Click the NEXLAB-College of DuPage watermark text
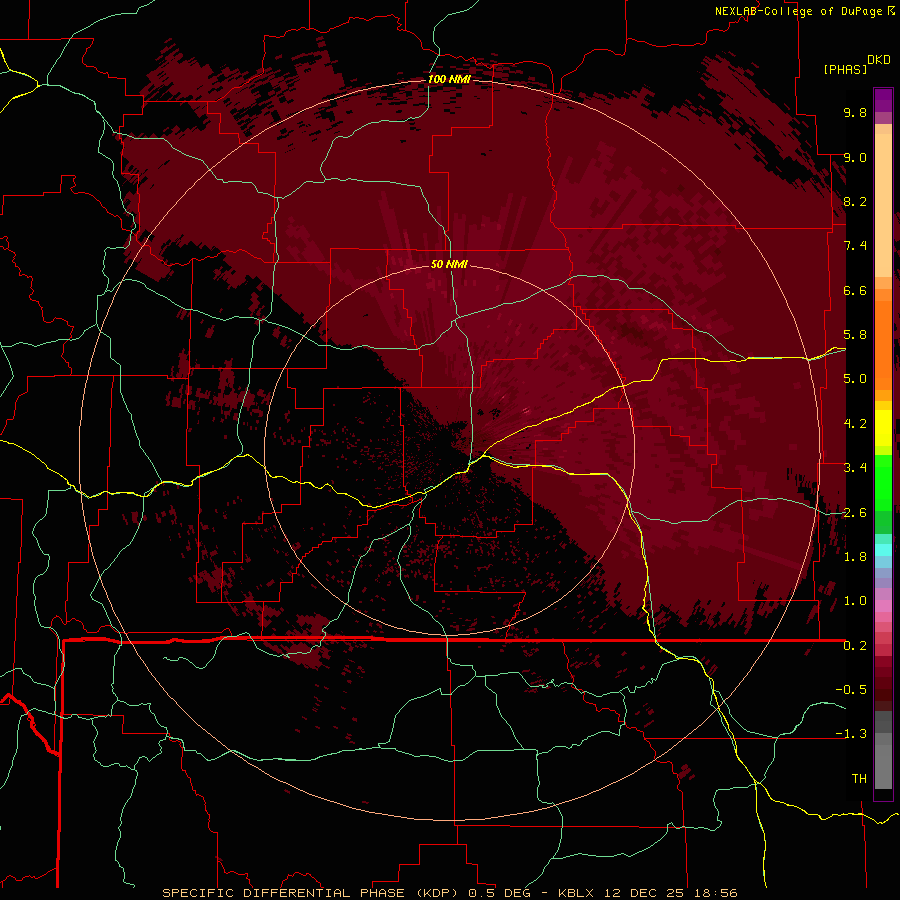Screen dimensions: 900x900 (798, 11)
